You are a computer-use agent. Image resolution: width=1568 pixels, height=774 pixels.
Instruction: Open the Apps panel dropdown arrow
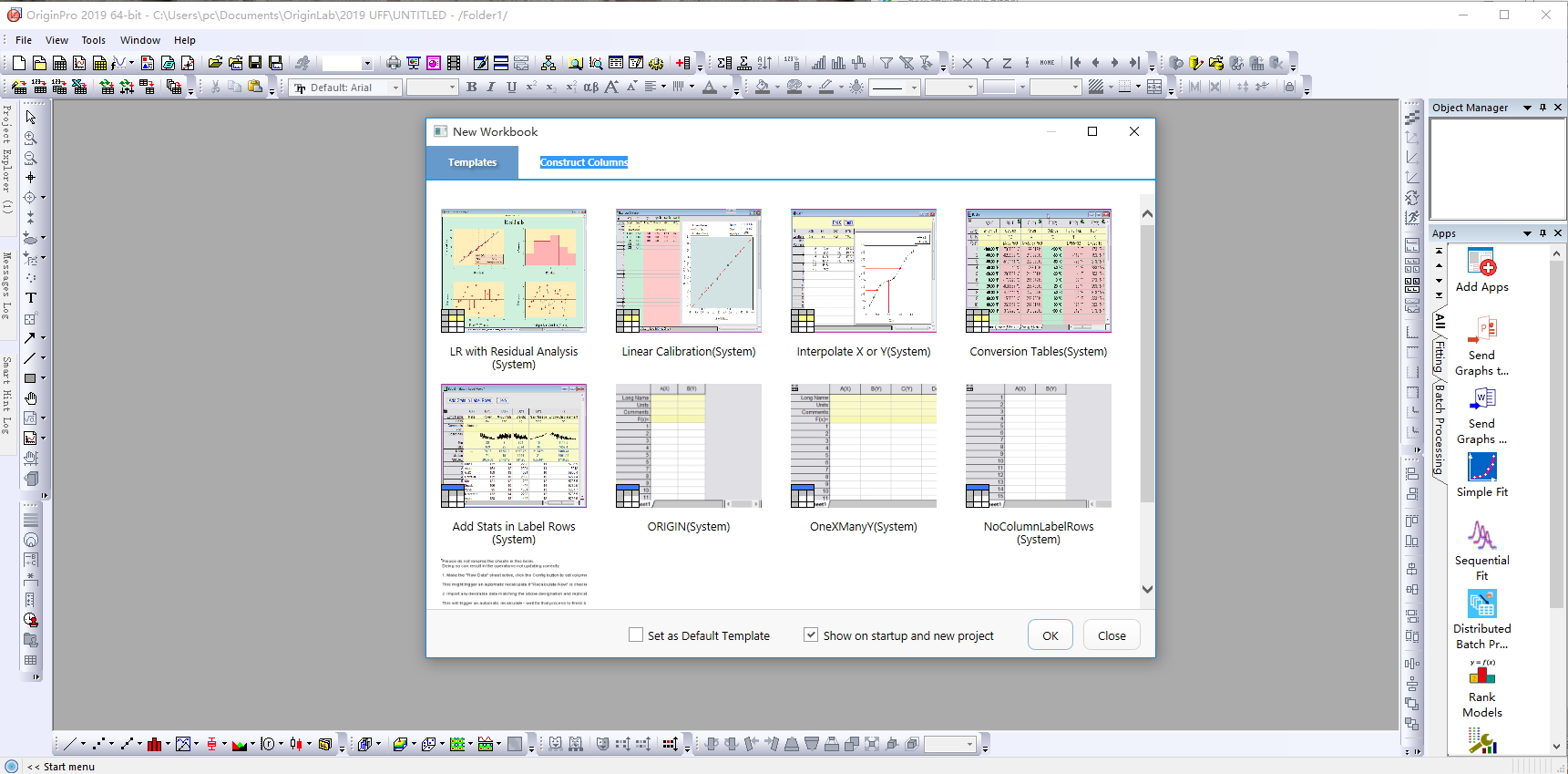tap(1527, 233)
